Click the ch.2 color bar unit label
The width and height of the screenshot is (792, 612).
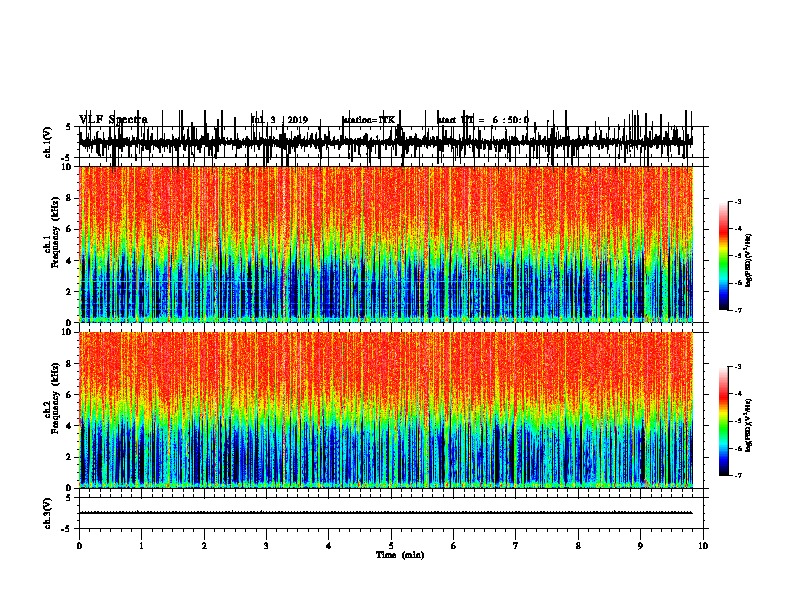748,425
